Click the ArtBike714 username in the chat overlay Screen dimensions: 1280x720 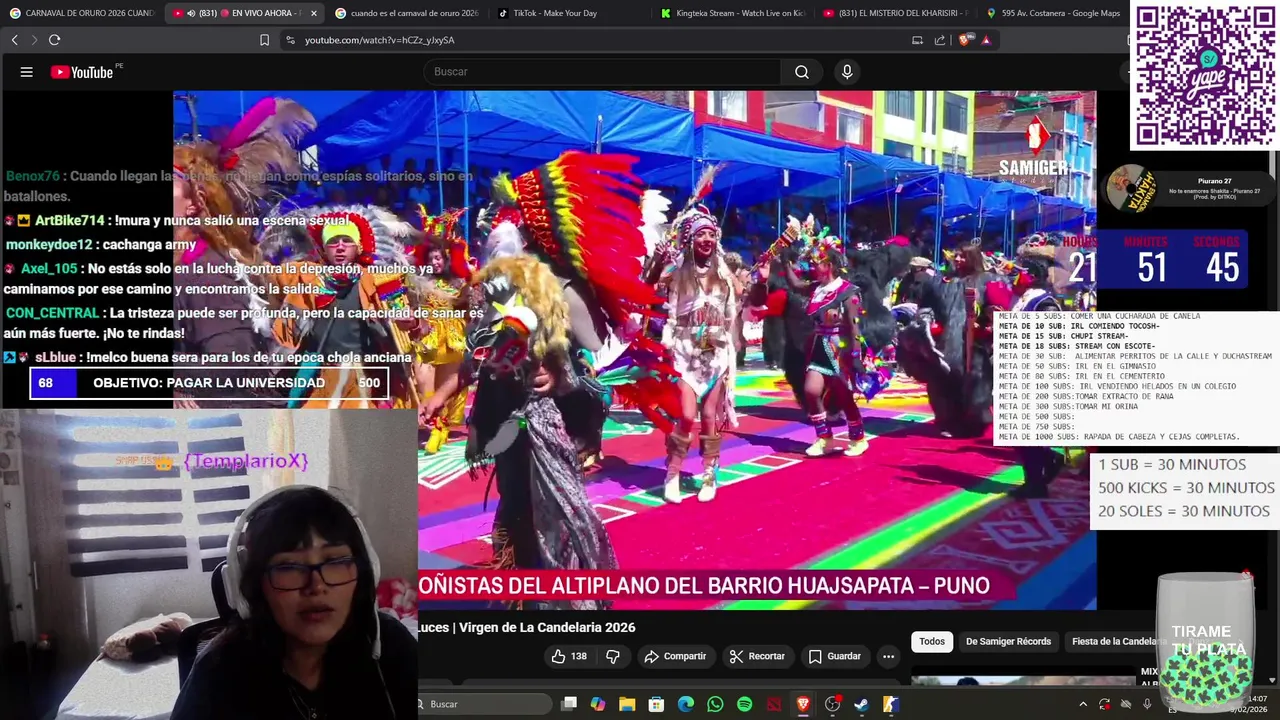(69, 220)
